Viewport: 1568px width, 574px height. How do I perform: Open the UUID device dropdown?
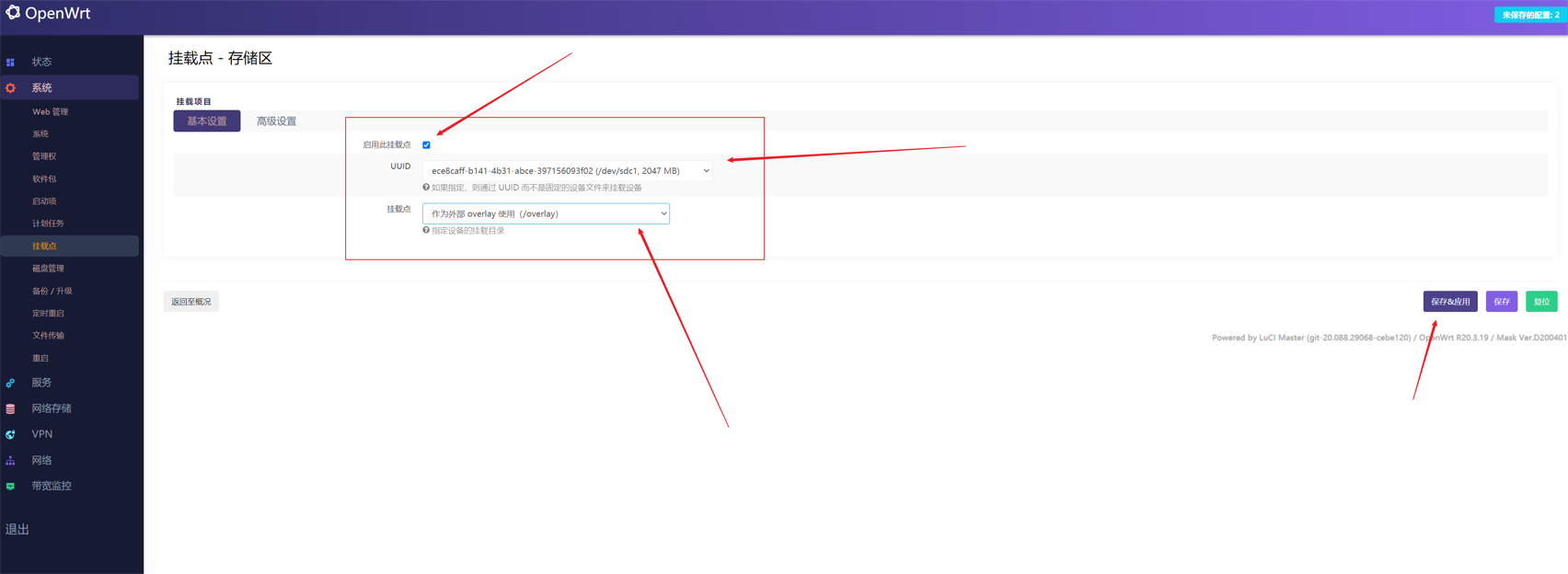[x=567, y=171]
